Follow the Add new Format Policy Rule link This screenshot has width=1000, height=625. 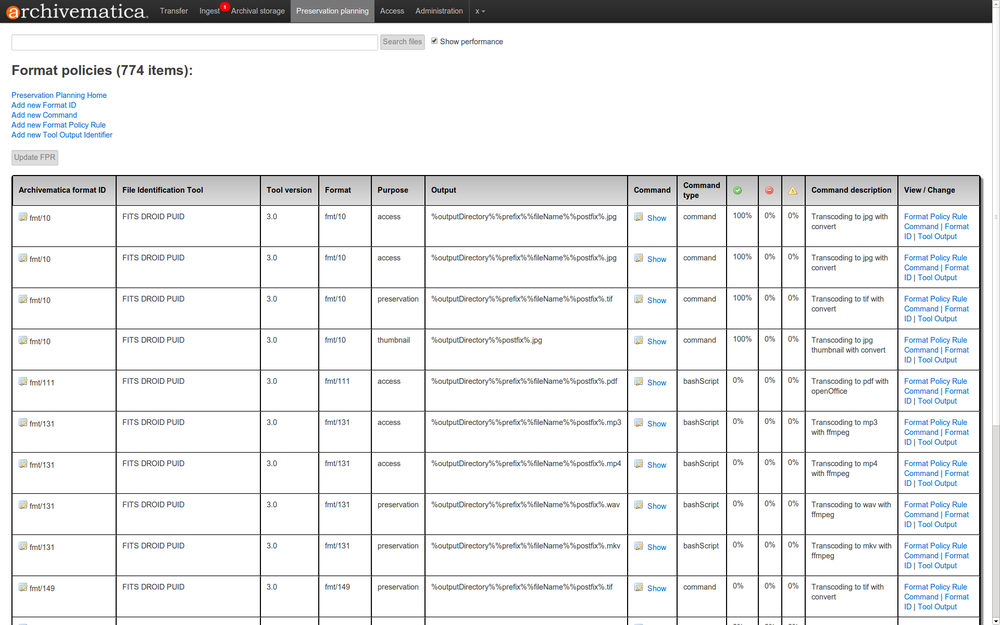[58, 125]
